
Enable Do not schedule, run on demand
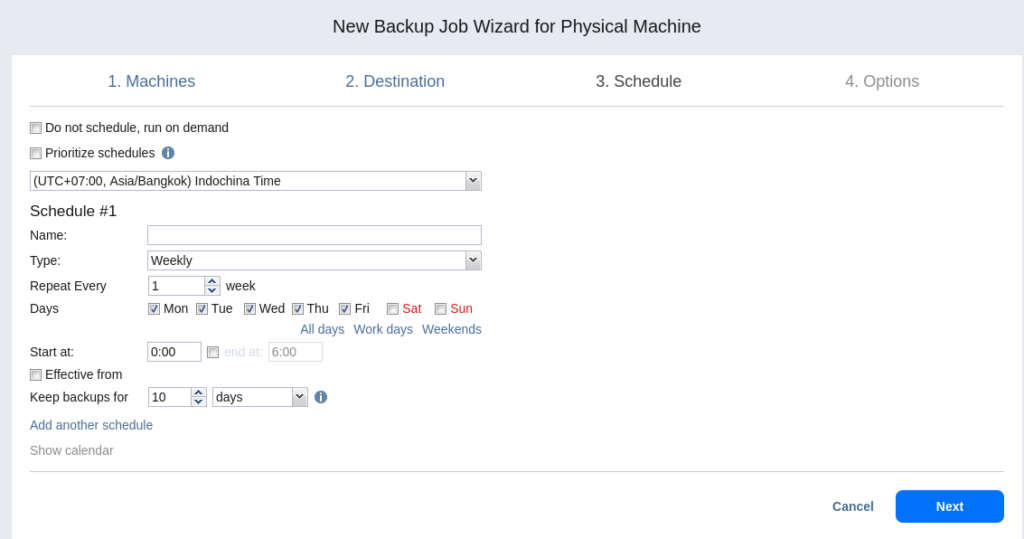pyautogui.click(x=36, y=128)
